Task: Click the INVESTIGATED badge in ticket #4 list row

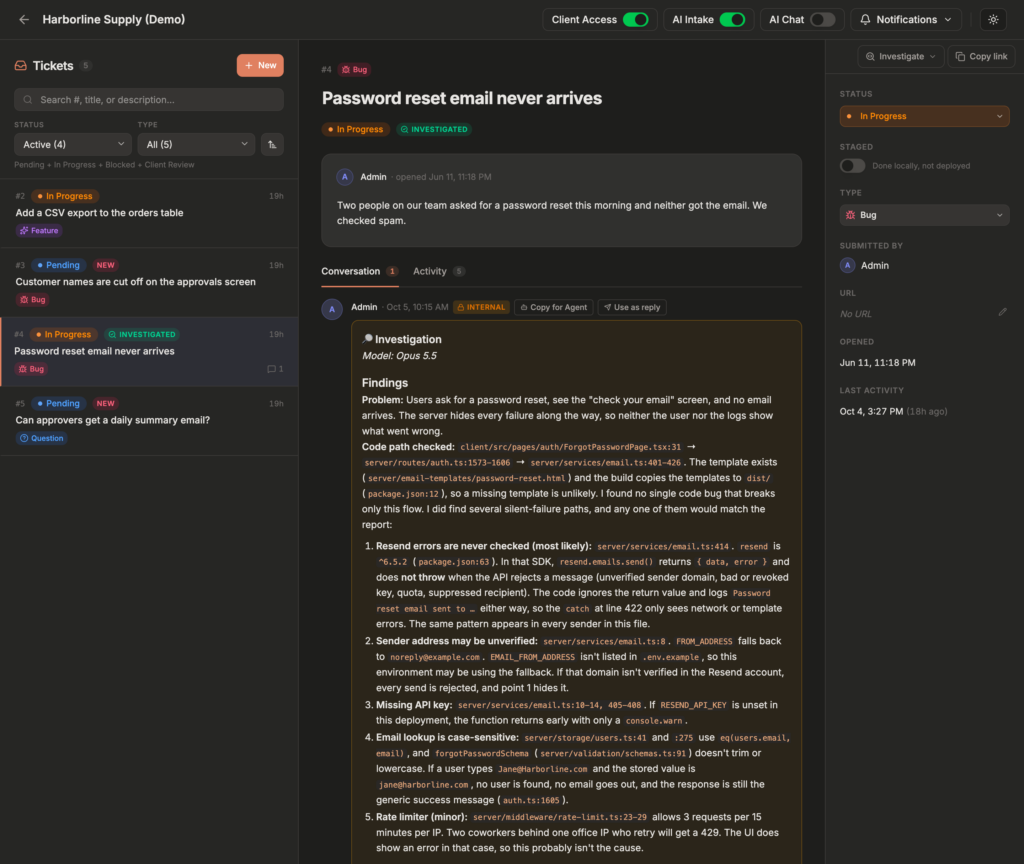Action: 142,334
